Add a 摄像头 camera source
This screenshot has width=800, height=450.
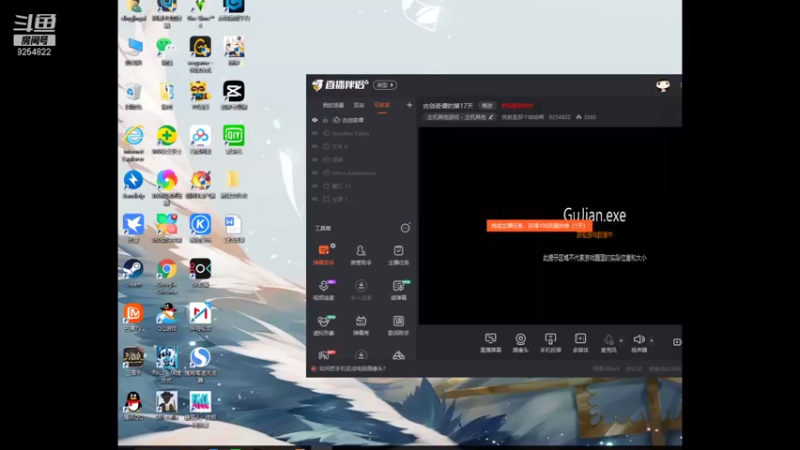[x=520, y=343]
